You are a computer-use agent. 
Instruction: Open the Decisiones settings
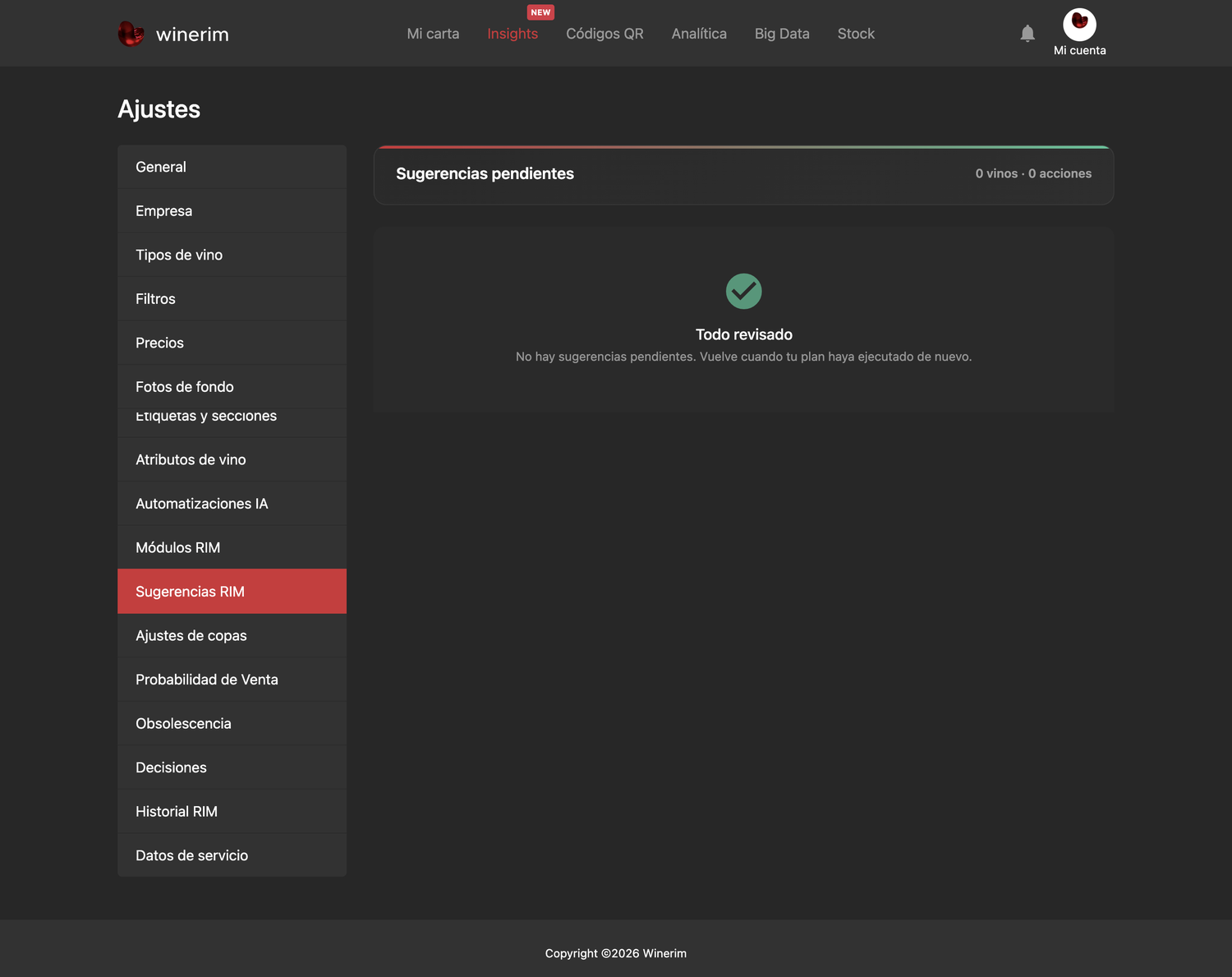[232, 767]
